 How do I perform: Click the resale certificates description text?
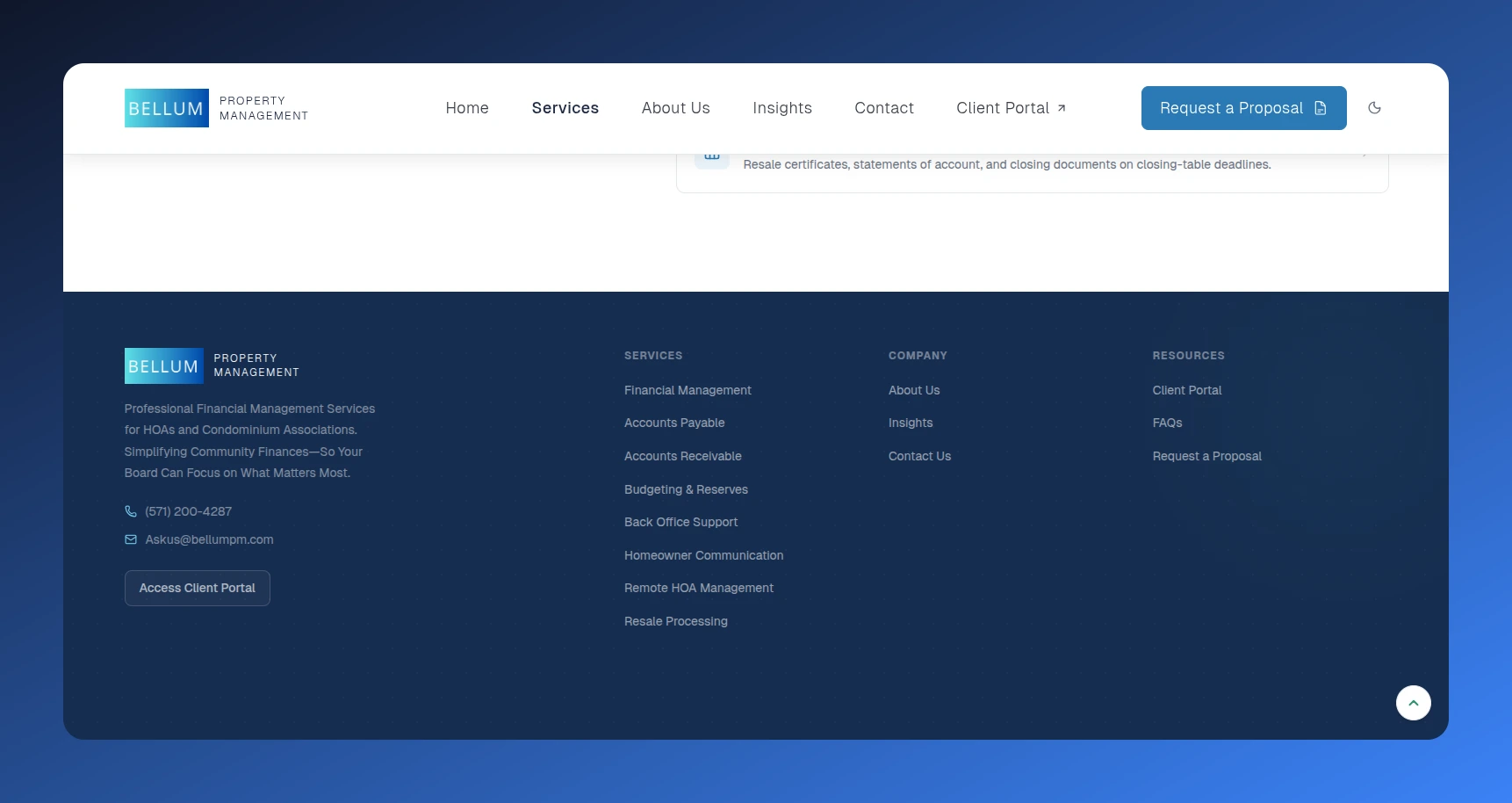pos(1007,164)
